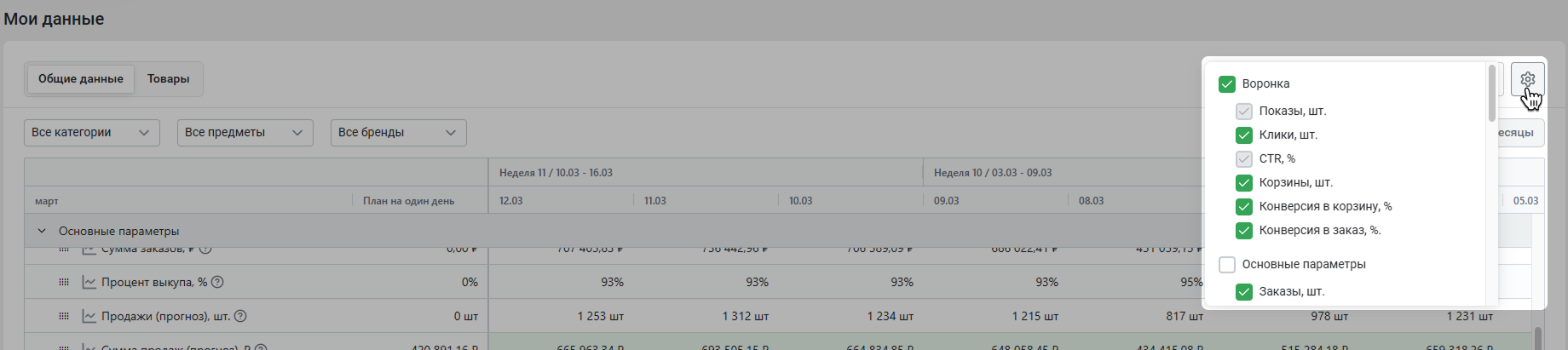Open the Все категории dropdown
Viewport: 1568px width, 350px height.
92,132
